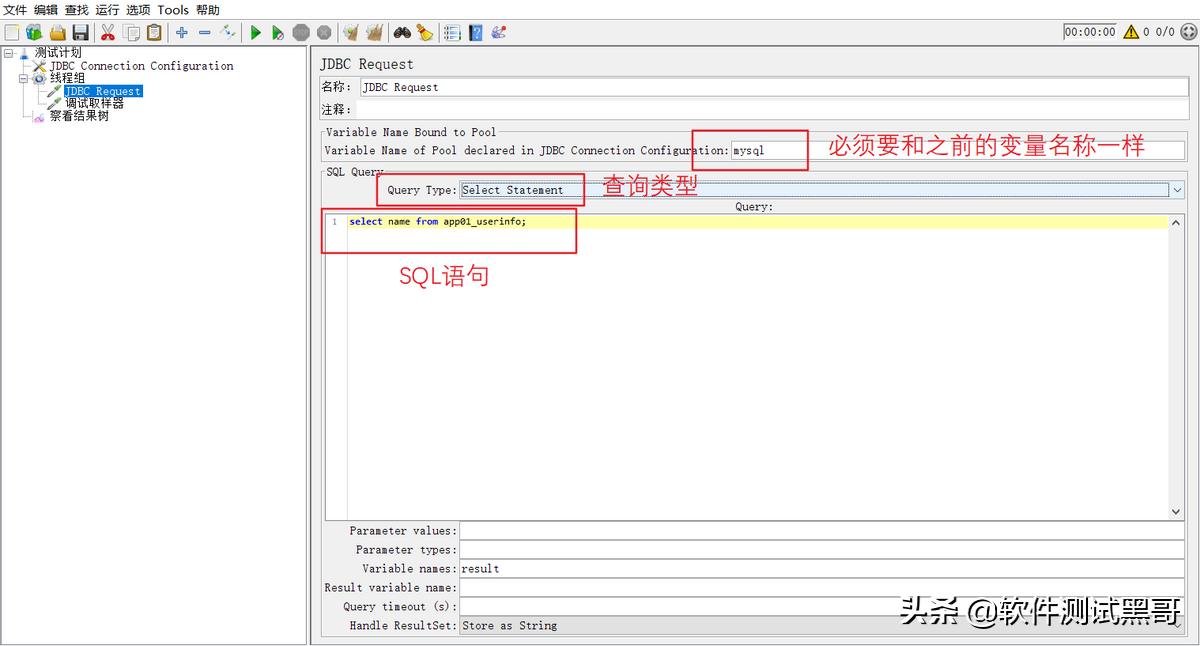
Task: Reset search with yellow broom icon
Action: [x=425, y=32]
